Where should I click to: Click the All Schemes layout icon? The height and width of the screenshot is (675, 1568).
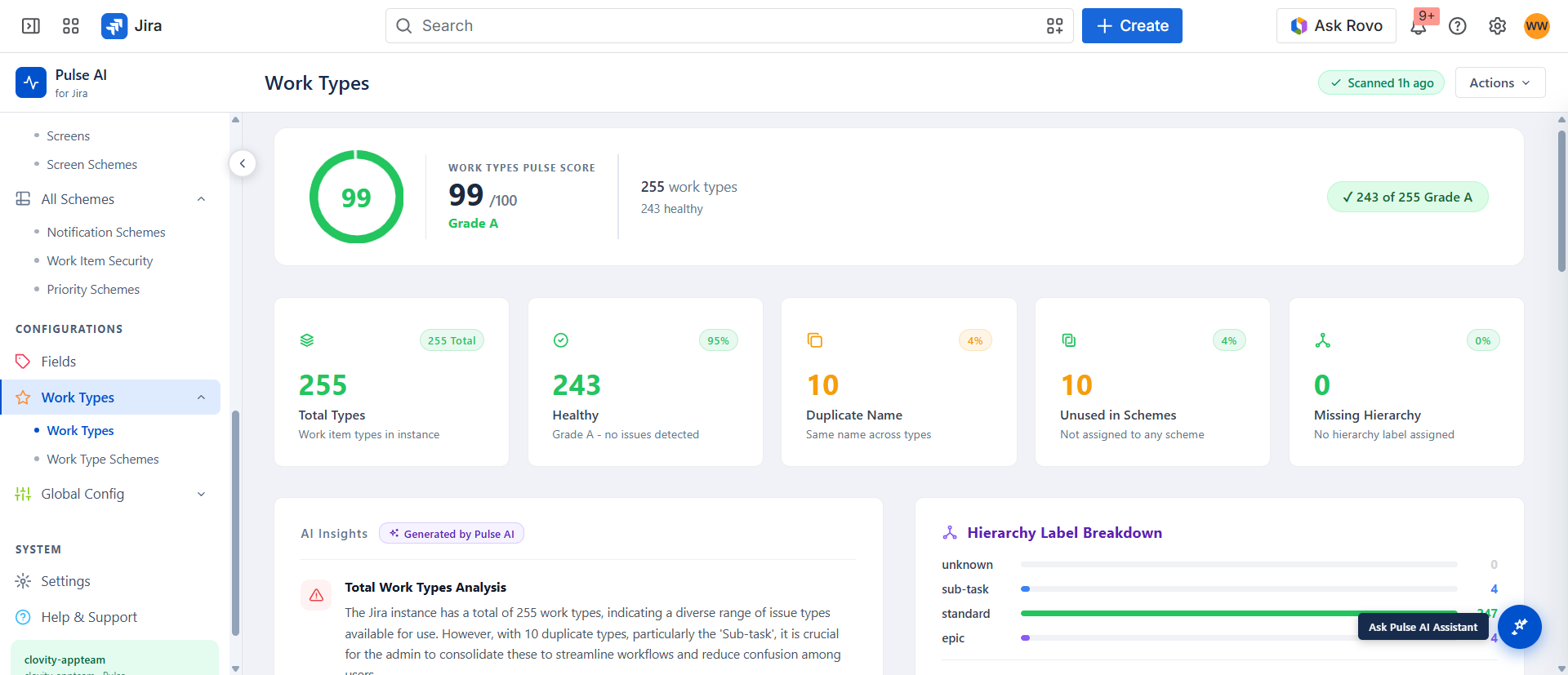pos(23,199)
